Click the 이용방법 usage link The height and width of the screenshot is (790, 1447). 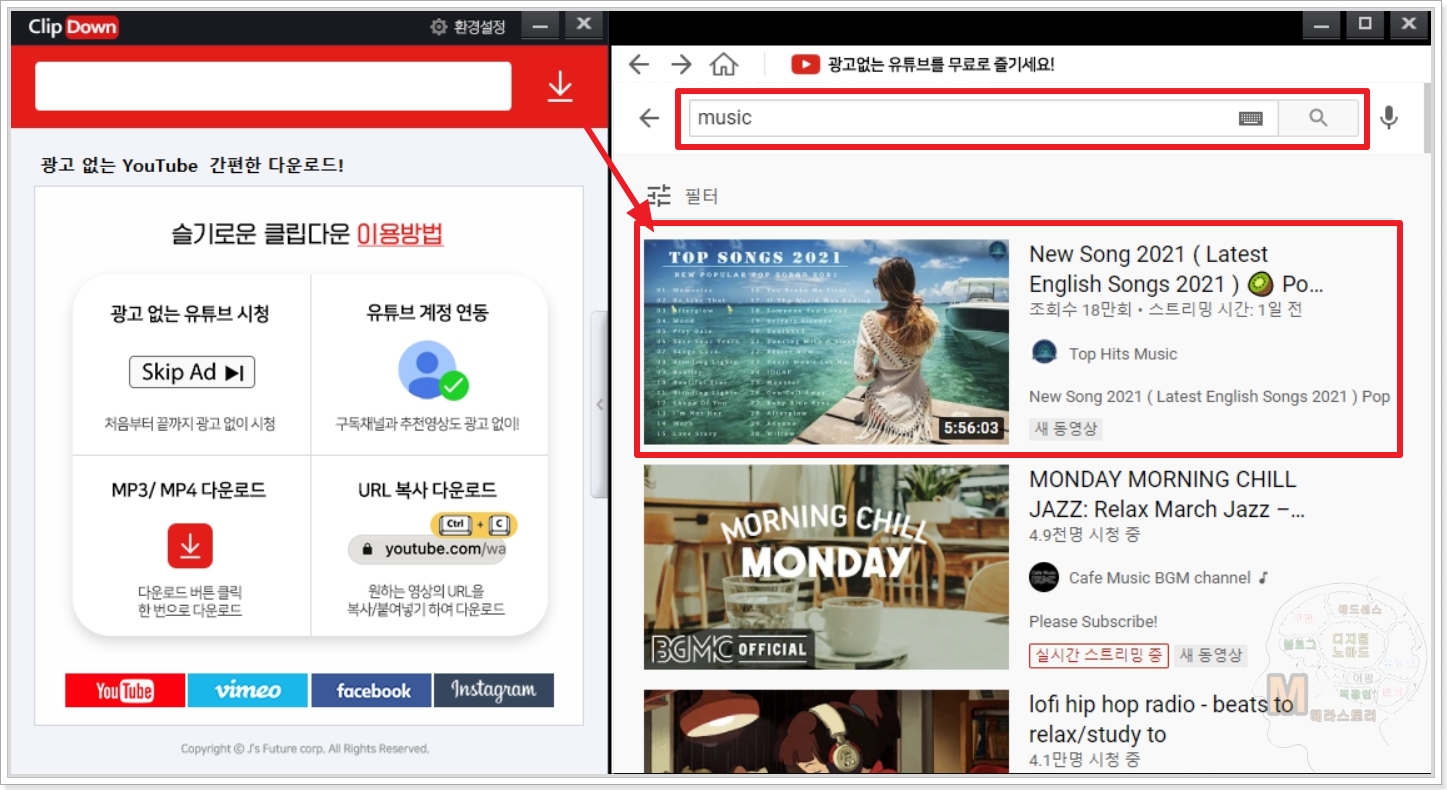coord(400,234)
